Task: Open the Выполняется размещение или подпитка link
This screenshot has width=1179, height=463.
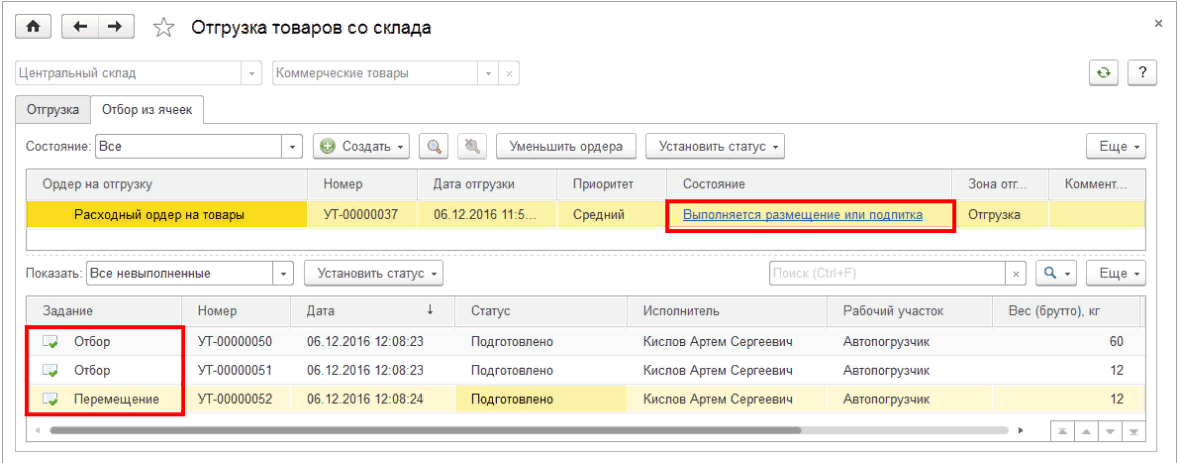Action: (x=802, y=215)
